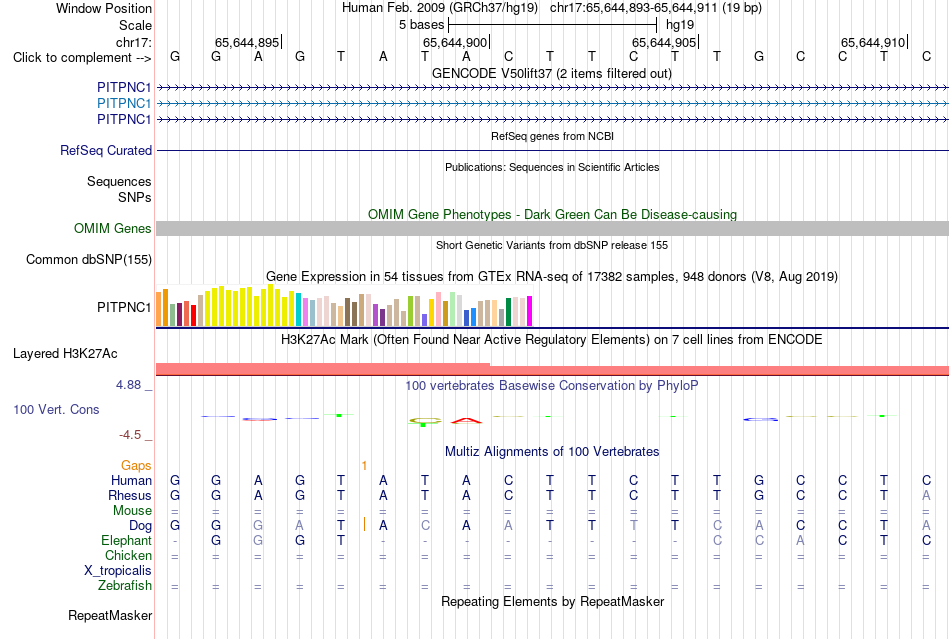Click the pink H3K27Ac signal bar
The image size is (950, 639).
(553, 369)
